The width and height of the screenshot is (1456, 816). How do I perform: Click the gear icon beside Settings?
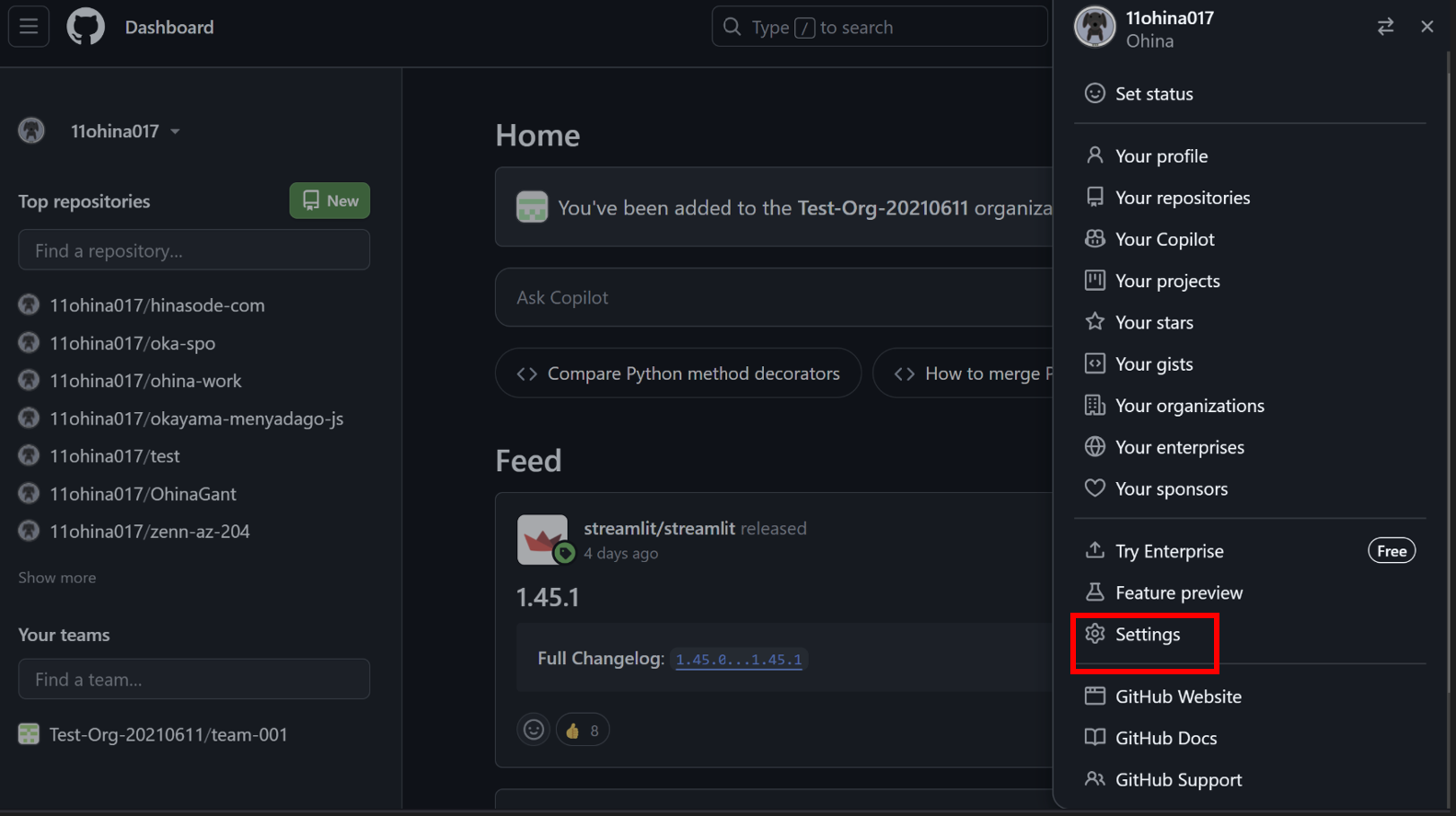tap(1094, 633)
